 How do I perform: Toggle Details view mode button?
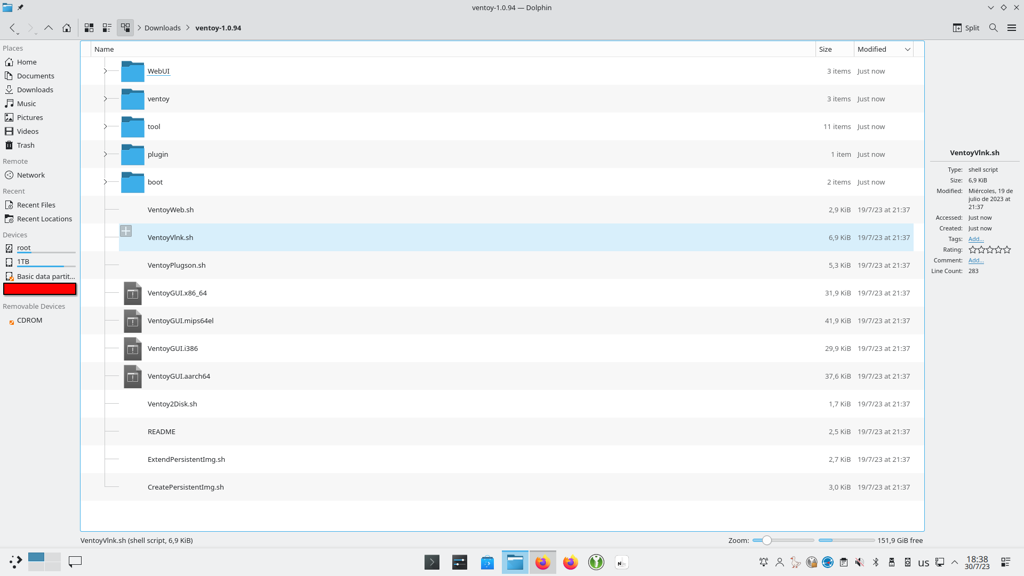pyautogui.click(x=125, y=28)
